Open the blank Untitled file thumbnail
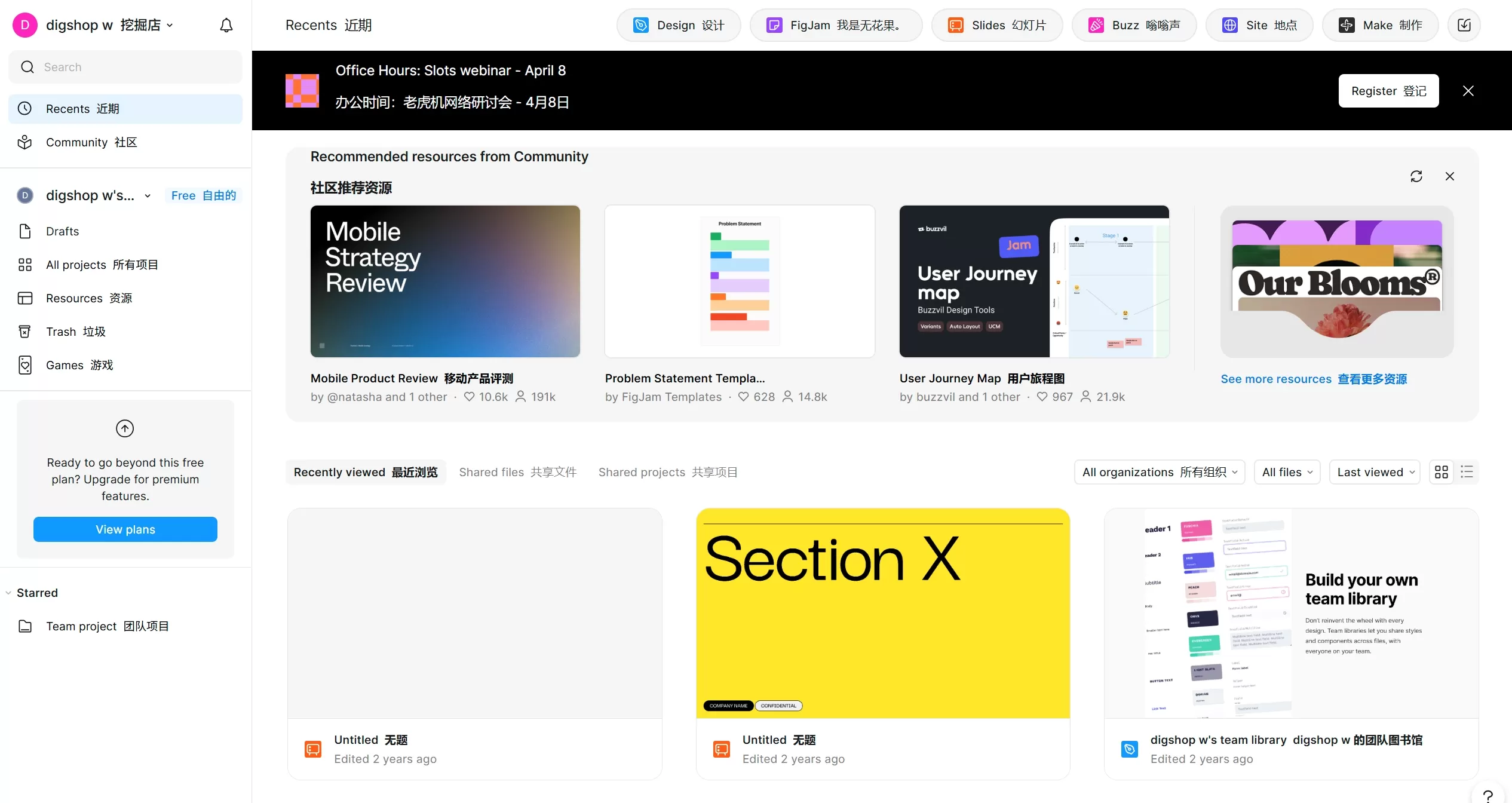1512x803 pixels. (475, 613)
